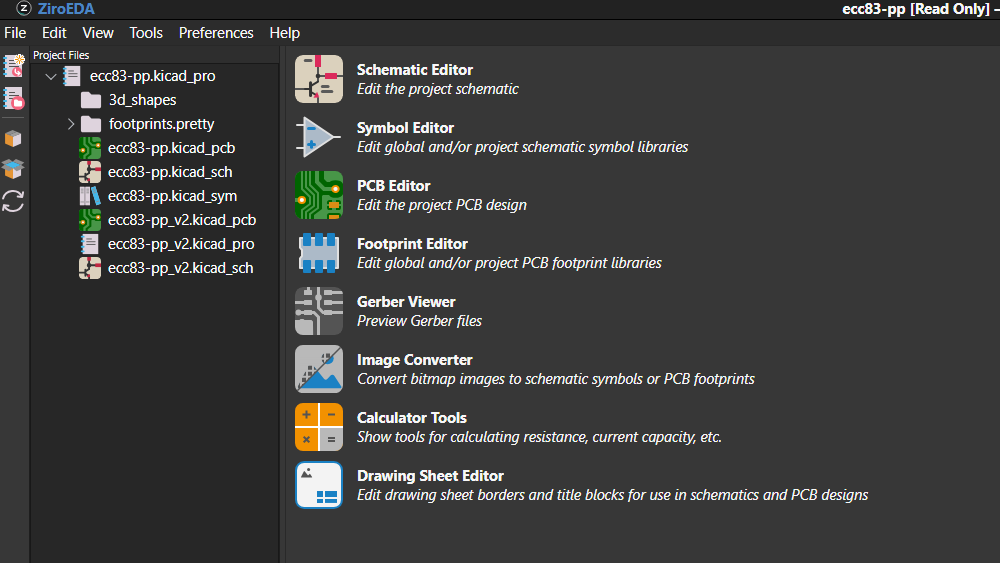1000x563 pixels.
Task: Click the Footprint Editor title text
Action: coord(412,244)
